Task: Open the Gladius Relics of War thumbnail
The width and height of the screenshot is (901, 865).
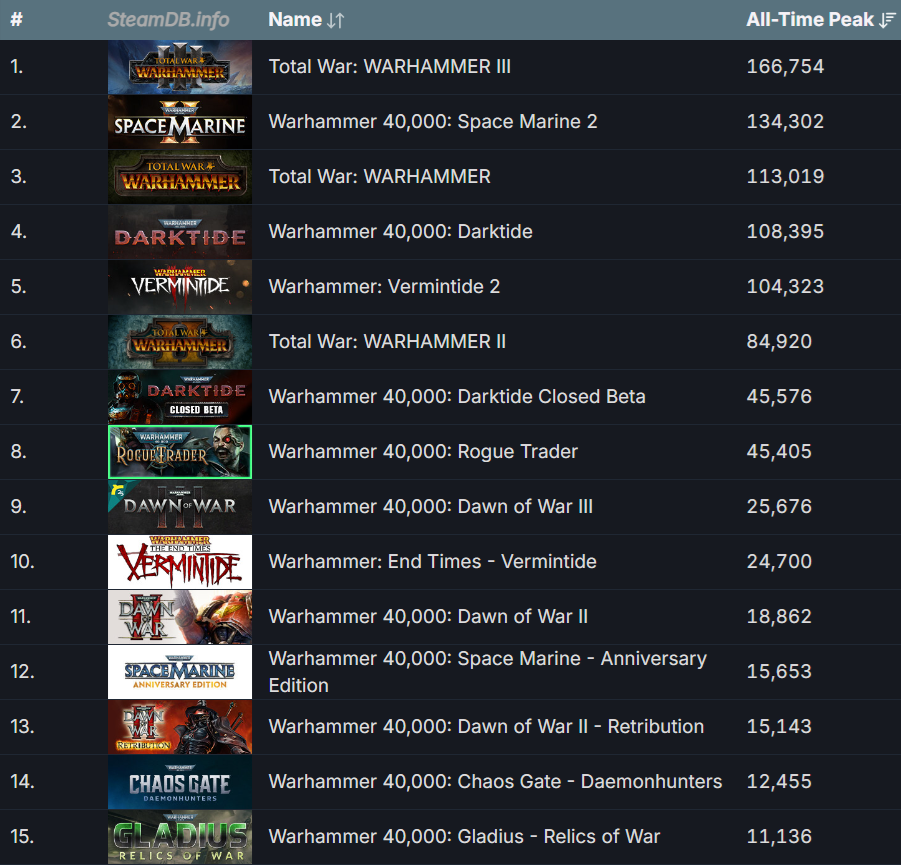Action: click(x=180, y=837)
